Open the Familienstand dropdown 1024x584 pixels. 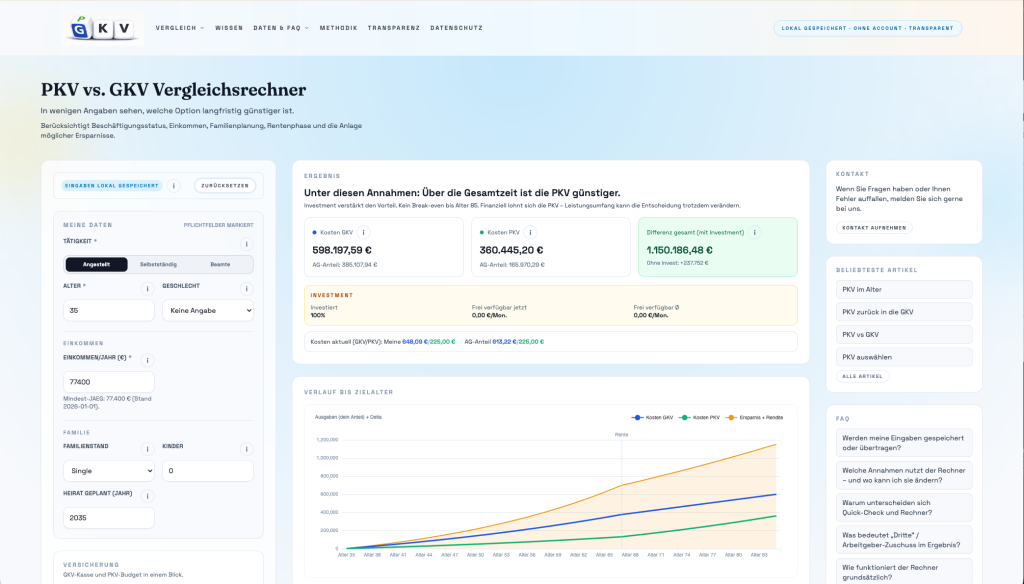108,471
